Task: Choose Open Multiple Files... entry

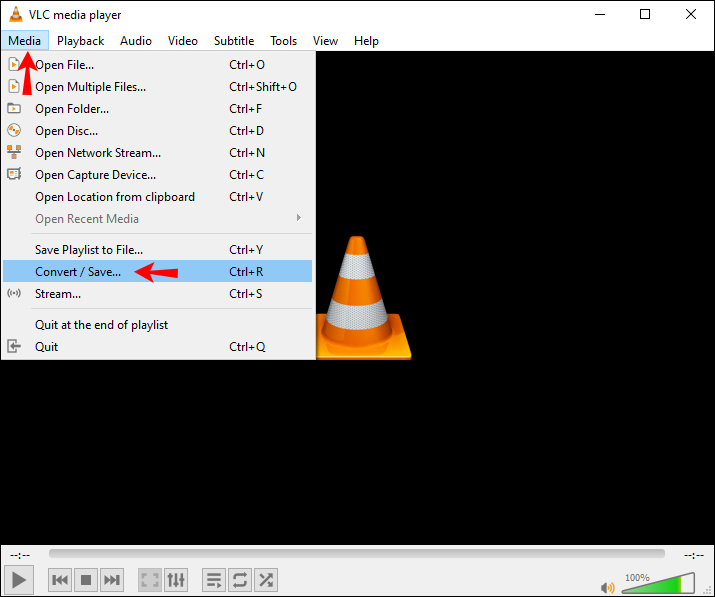Action: coord(157,87)
